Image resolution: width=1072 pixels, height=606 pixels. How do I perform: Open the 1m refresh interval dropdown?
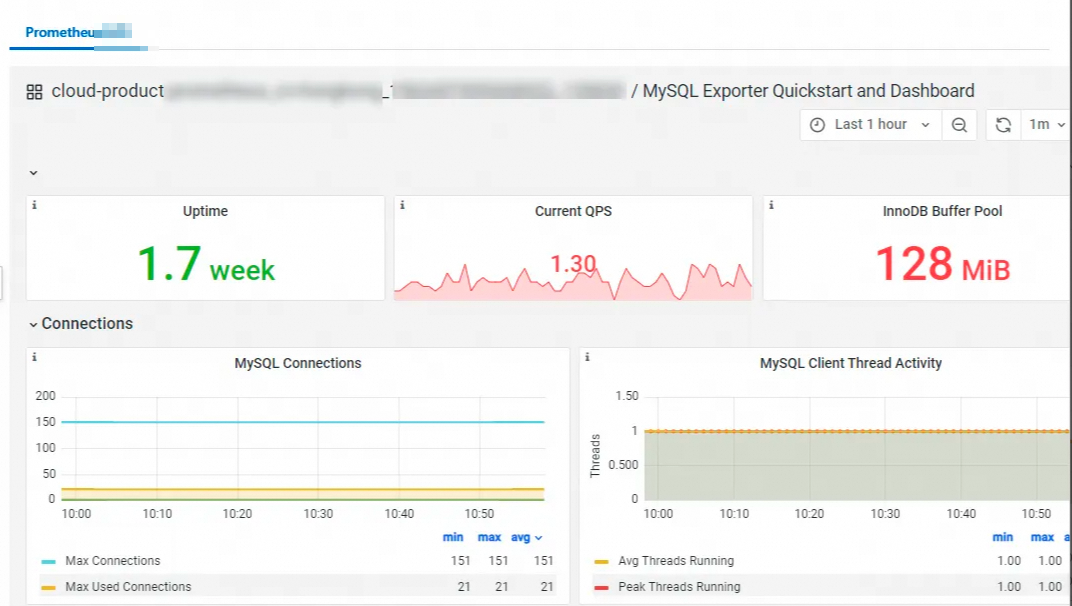click(1047, 124)
